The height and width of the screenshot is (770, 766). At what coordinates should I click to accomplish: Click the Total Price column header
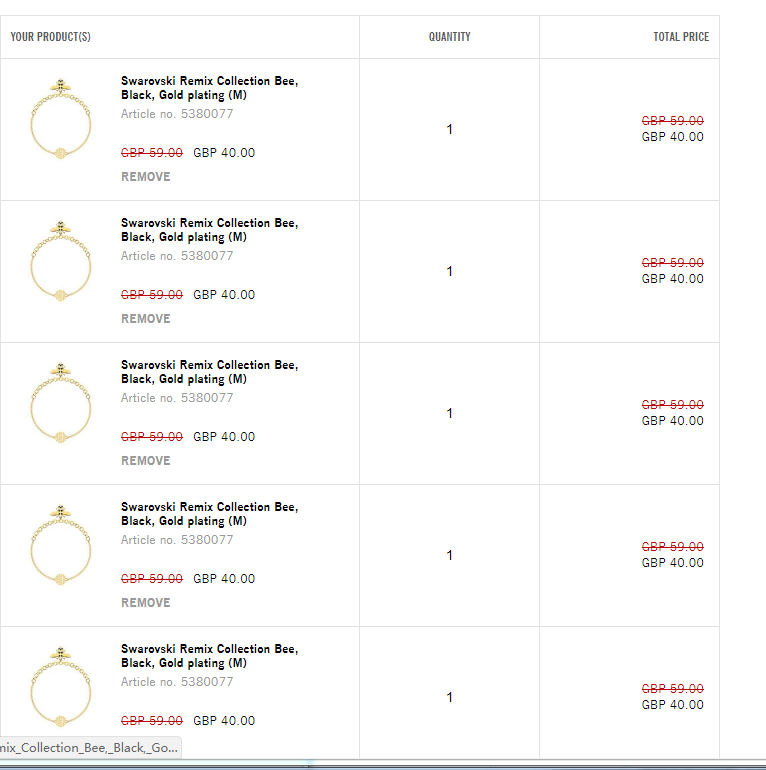point(681,37)
